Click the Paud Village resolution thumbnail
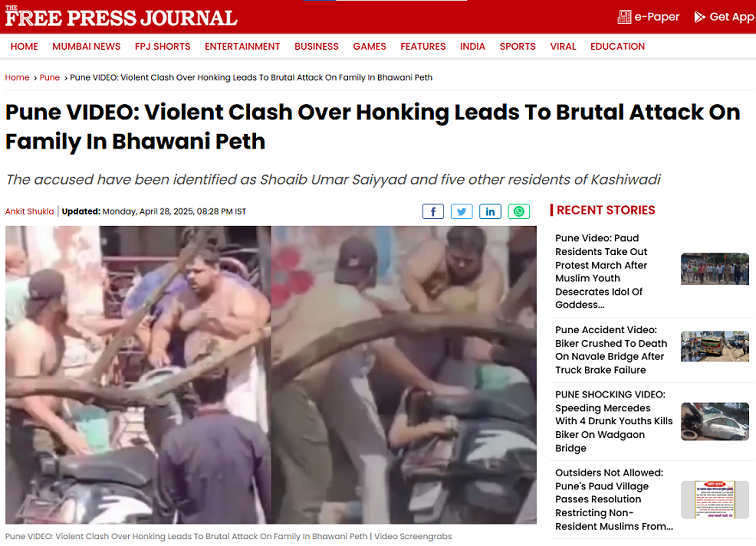Image resolution: width=756 pixels, height=546 pixels. tap(715, 499)
